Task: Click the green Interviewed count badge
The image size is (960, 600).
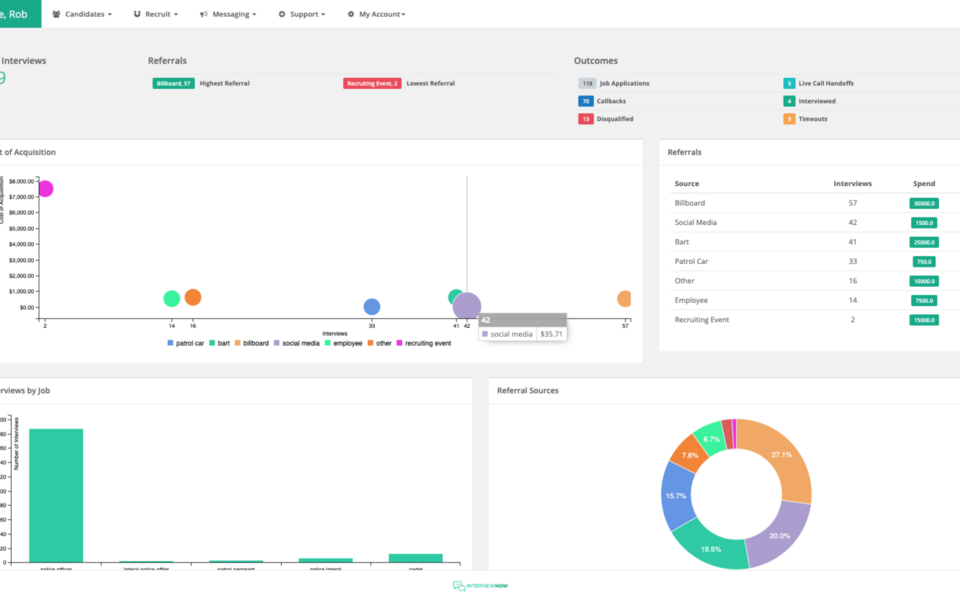Action: (x=789, y=101)
